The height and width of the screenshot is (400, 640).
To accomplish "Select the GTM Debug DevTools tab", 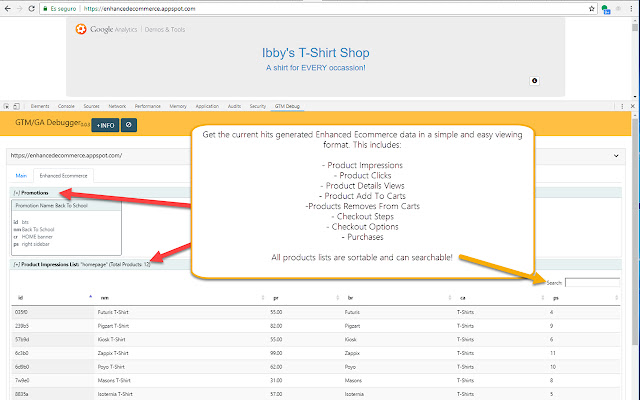I will 287,105.
